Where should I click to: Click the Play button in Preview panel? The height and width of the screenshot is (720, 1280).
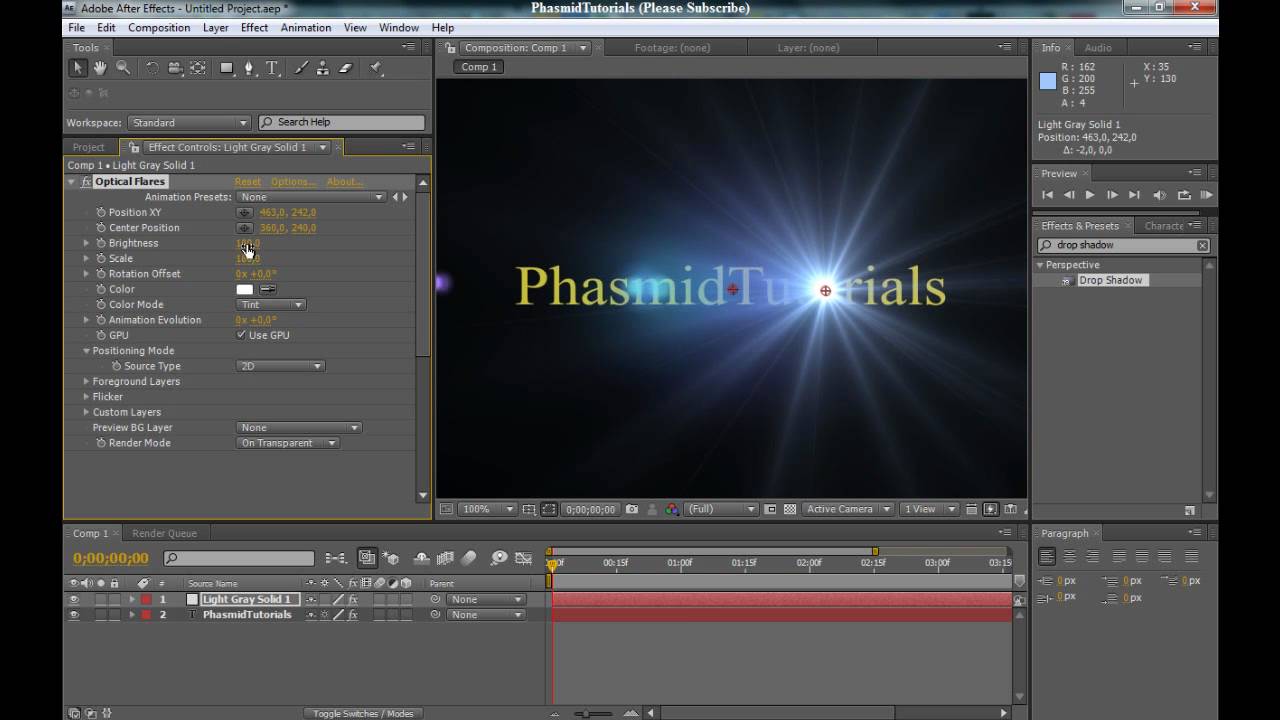tap(1090, 195)
